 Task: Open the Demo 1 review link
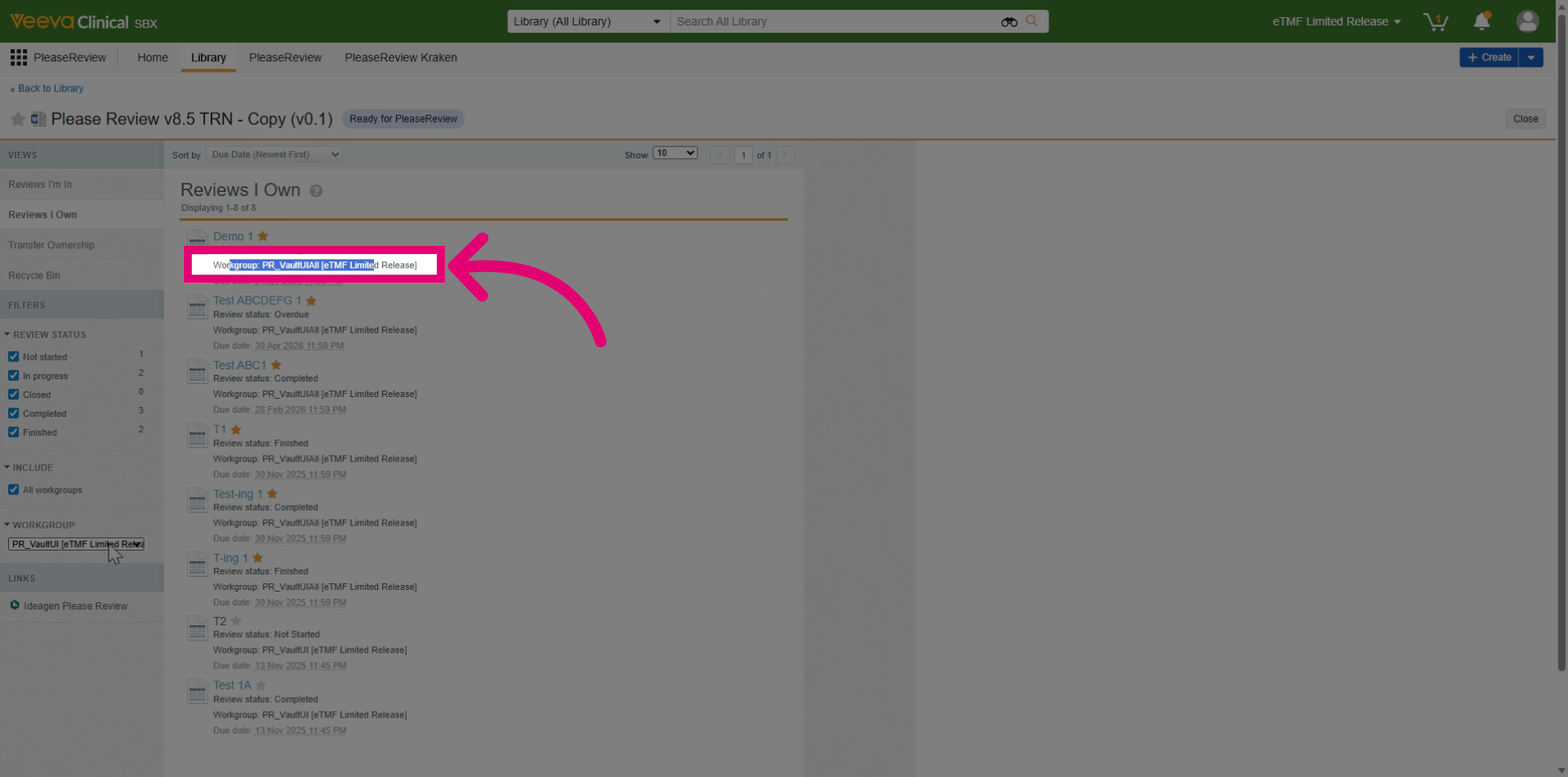[233, 236]
